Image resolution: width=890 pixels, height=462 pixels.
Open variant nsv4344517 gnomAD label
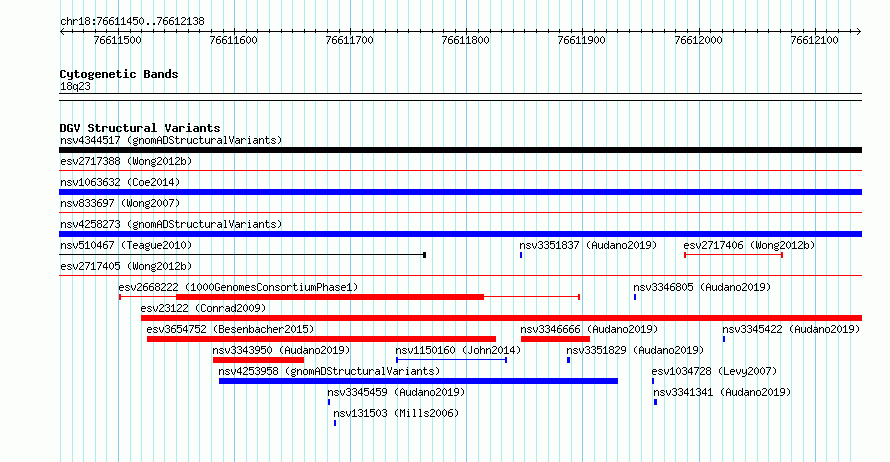pos(171,140)
